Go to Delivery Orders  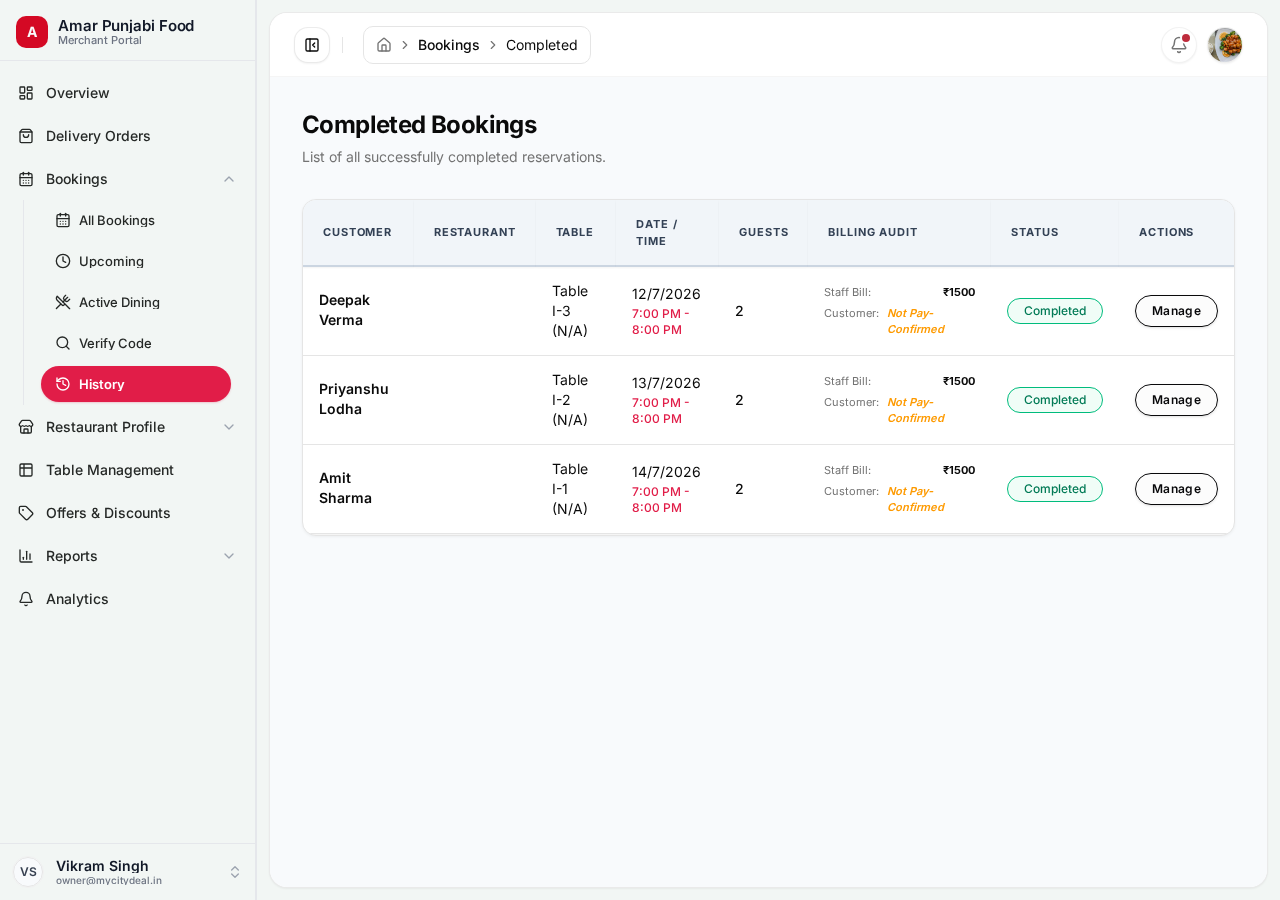point(128,136)
